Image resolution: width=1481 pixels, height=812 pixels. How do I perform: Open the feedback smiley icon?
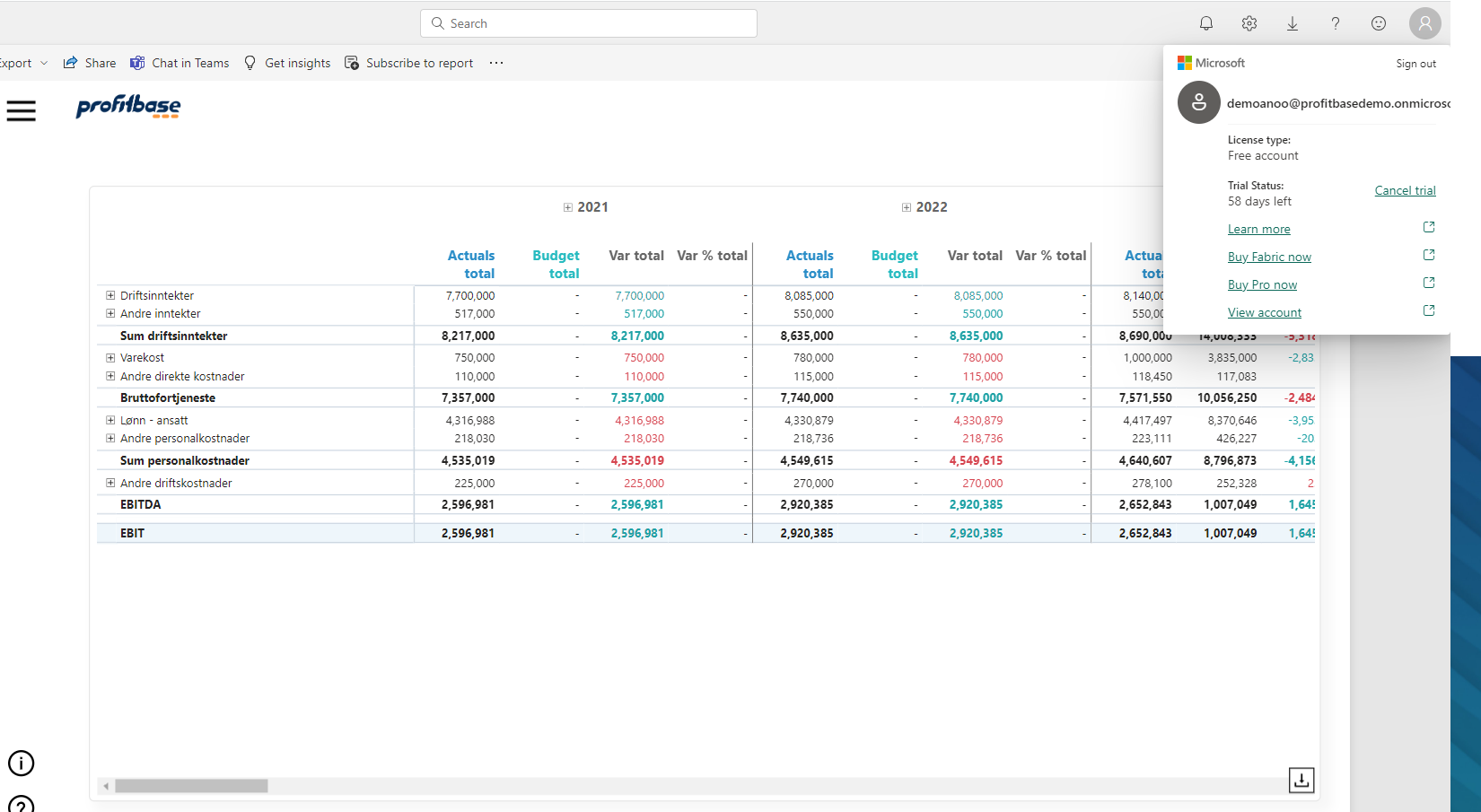[x=1379, y=23]
